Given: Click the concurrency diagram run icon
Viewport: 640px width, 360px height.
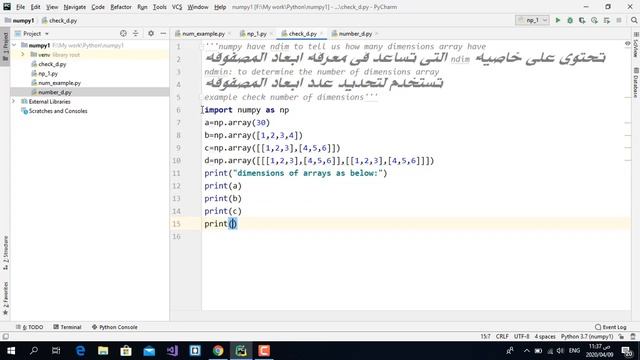Looking at the screenshot, I should 607,20.
